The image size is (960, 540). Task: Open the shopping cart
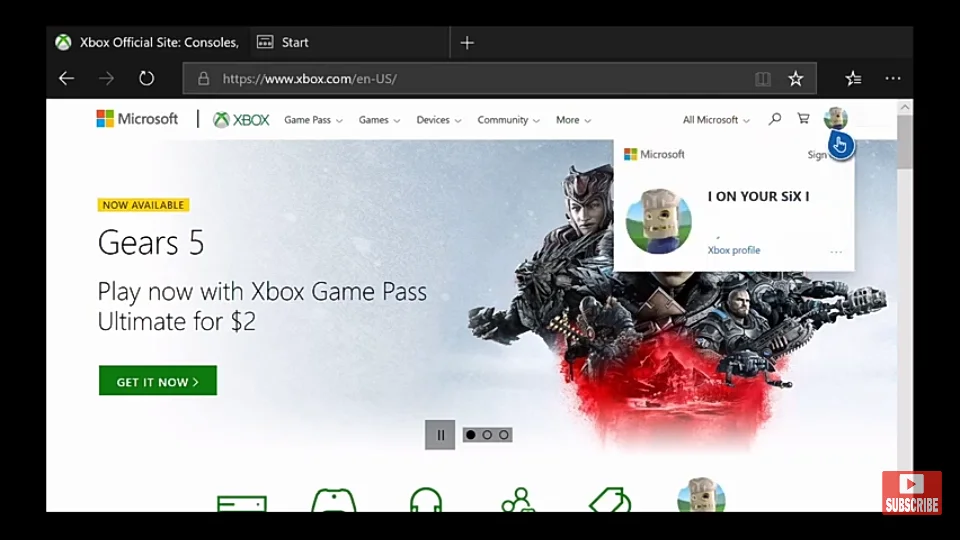803,119
